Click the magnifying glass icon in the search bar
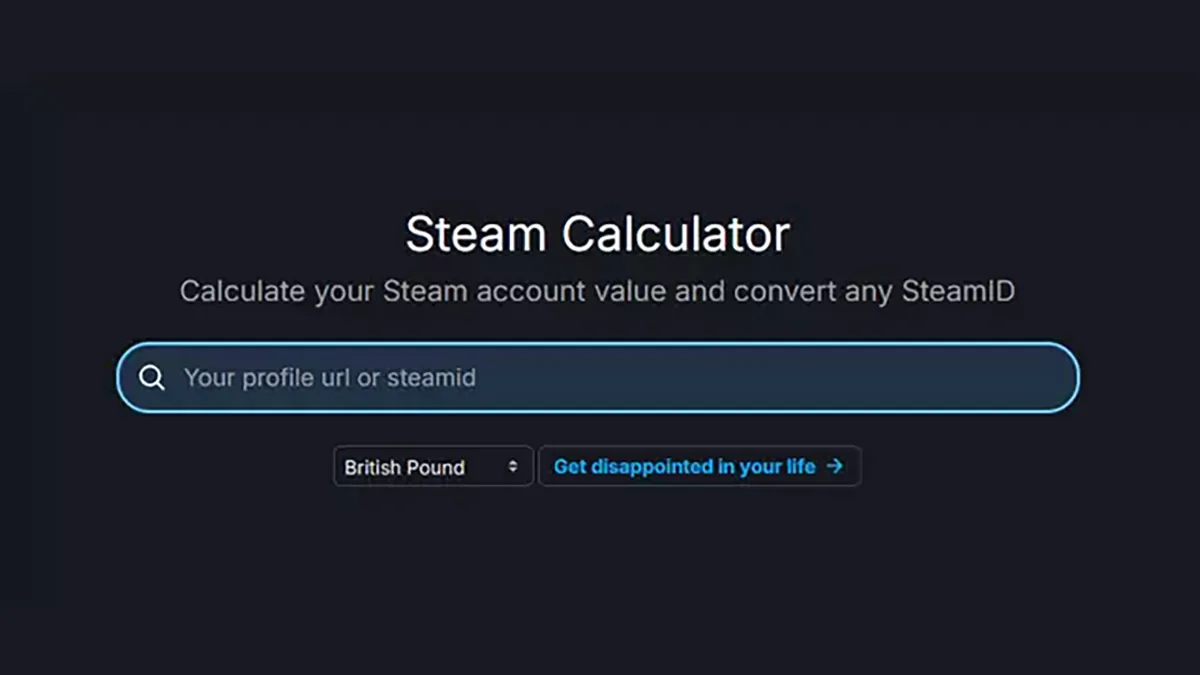The height and width of the screenshot is (675, 1200). point(152,377)
